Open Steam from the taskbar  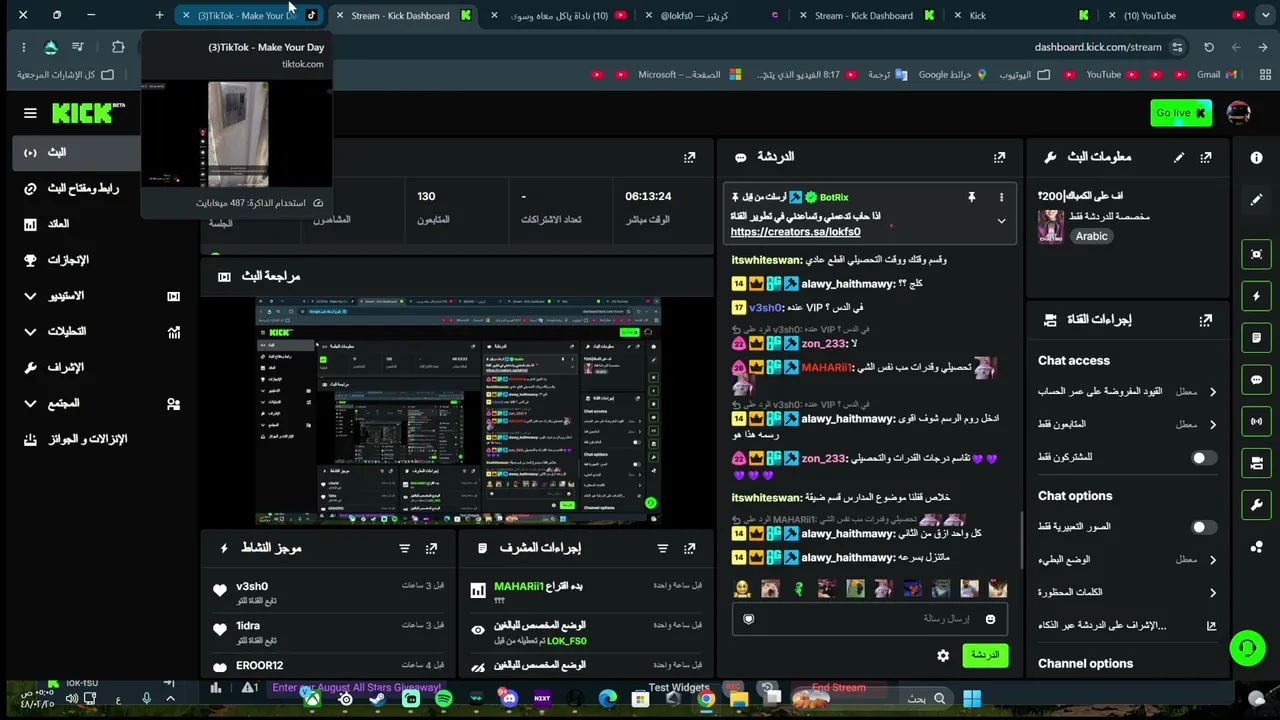(x=378, y=699)
